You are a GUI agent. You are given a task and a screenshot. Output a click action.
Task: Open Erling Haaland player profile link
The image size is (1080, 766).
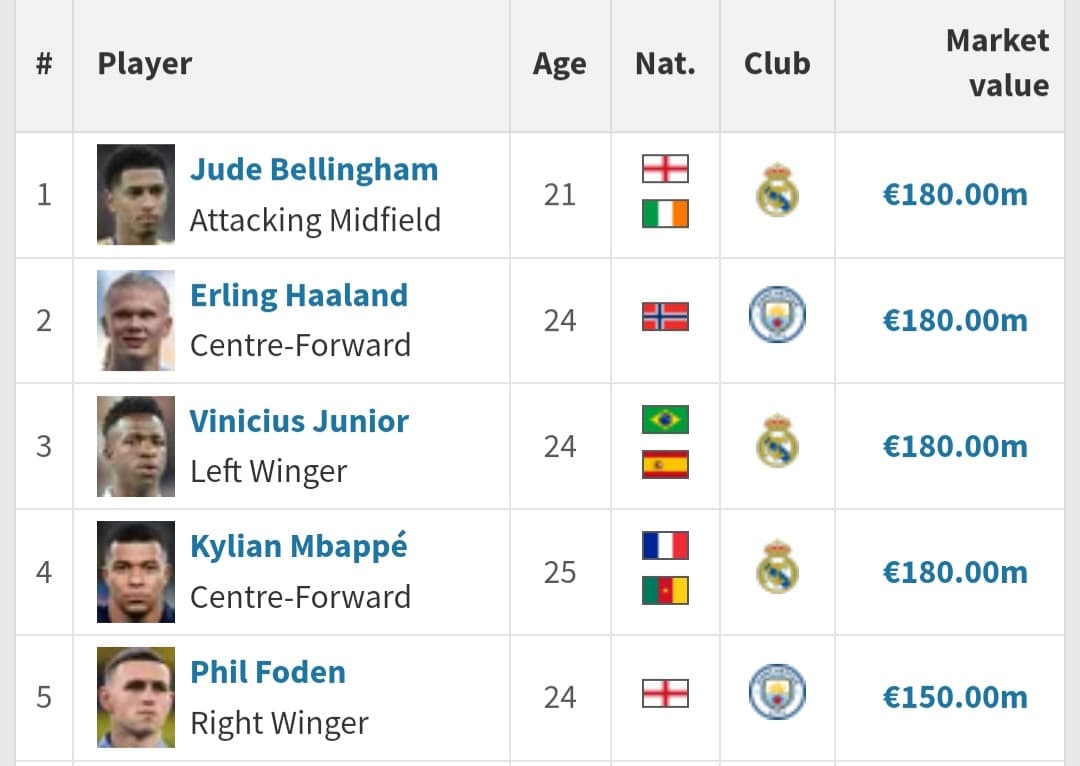pyautogui.click(x=299, y=296)
